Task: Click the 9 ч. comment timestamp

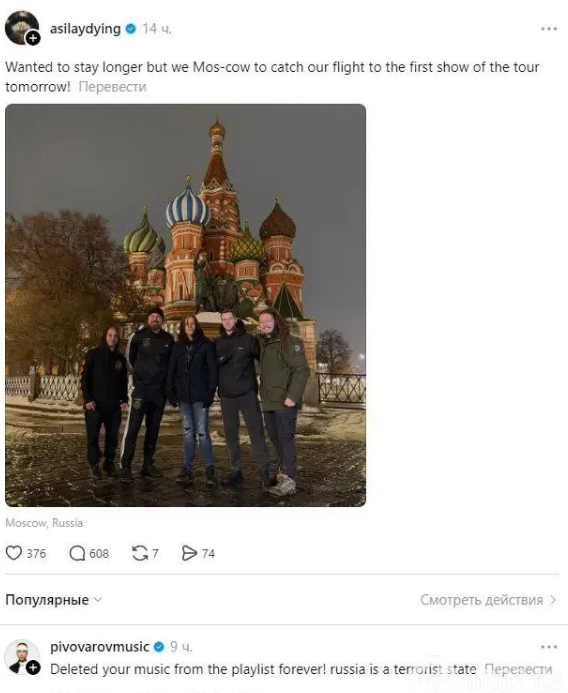Action: click(x=181, y=647)
